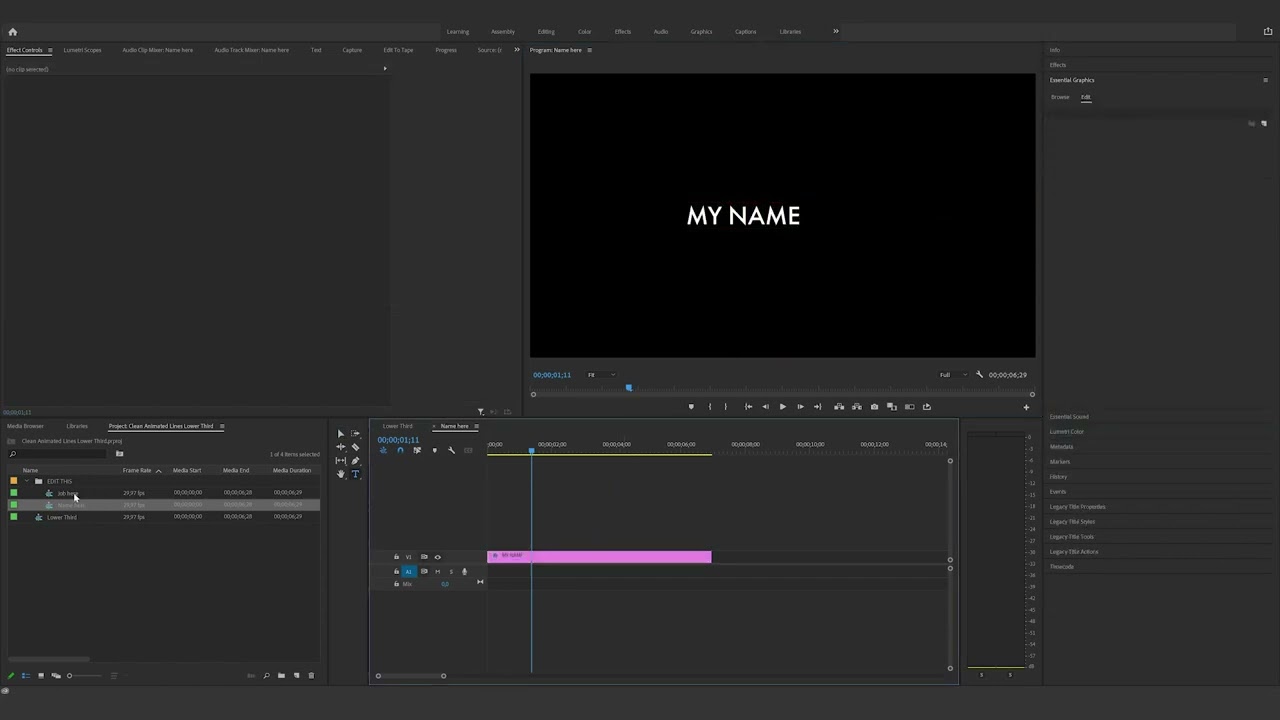1280x720 pixels.
Task: Create a new bin in Project panel
Action: click(x=281, y=676)
